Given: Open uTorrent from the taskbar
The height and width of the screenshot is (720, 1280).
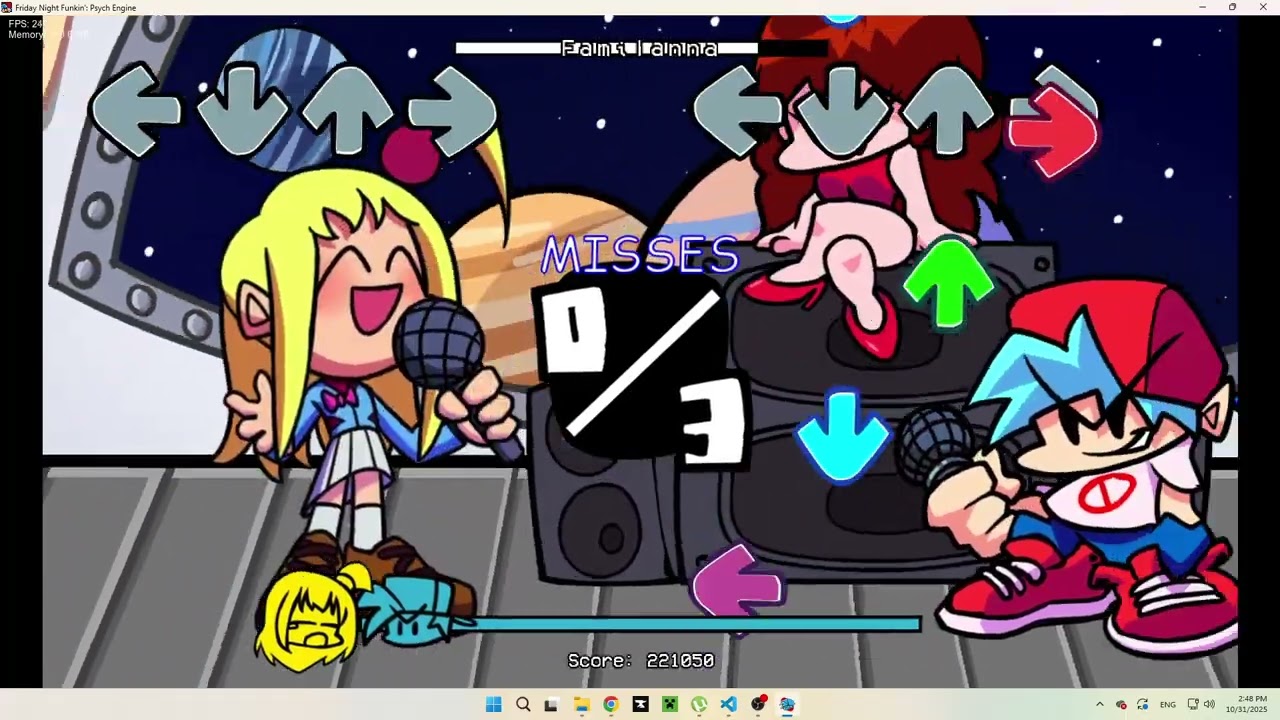Looking at the screenshot, I should [699, 704].
